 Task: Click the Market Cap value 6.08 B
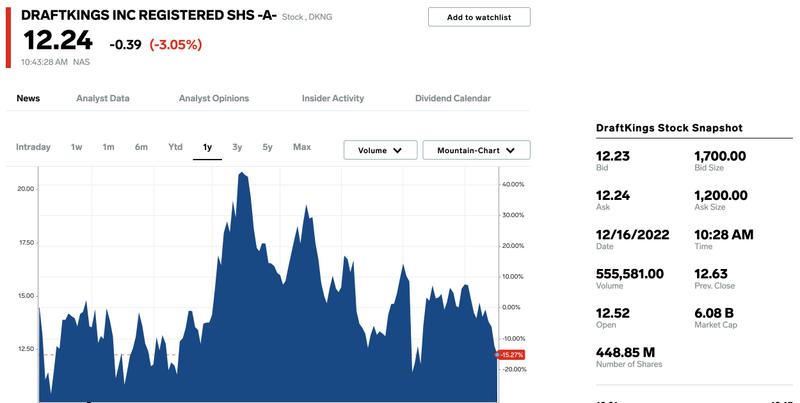pos(714,313)
